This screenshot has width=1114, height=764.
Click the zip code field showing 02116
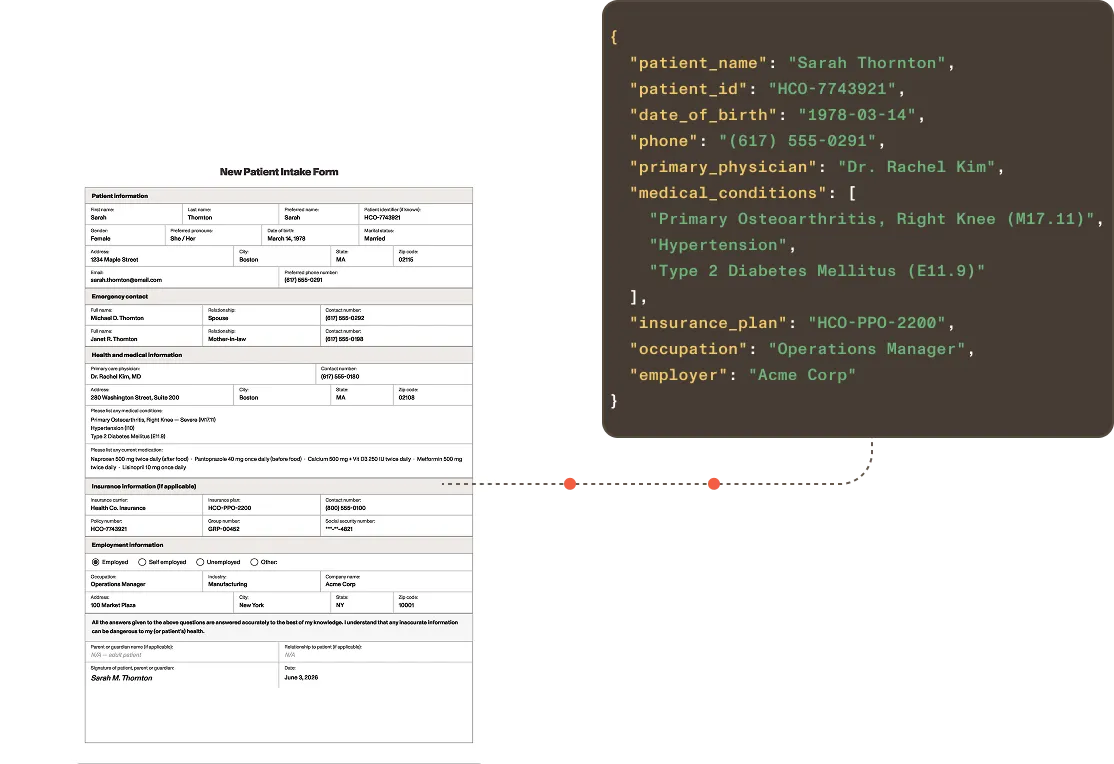433,256
